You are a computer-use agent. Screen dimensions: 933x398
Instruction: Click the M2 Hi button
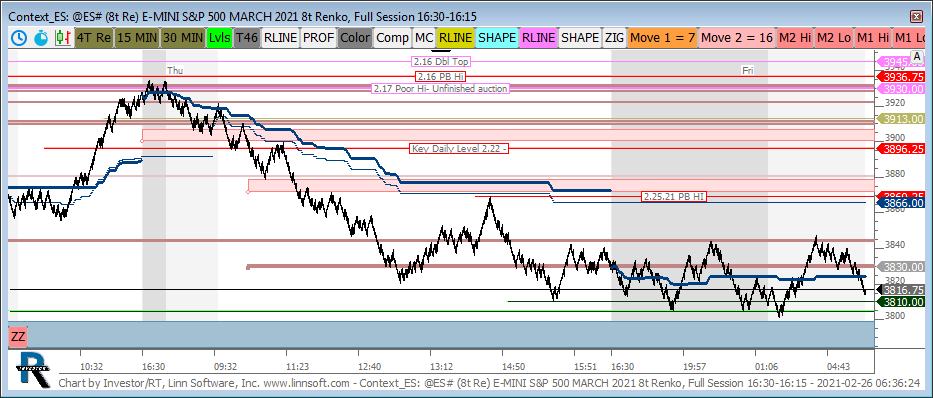pyautogui.click(x=795, y=37)
